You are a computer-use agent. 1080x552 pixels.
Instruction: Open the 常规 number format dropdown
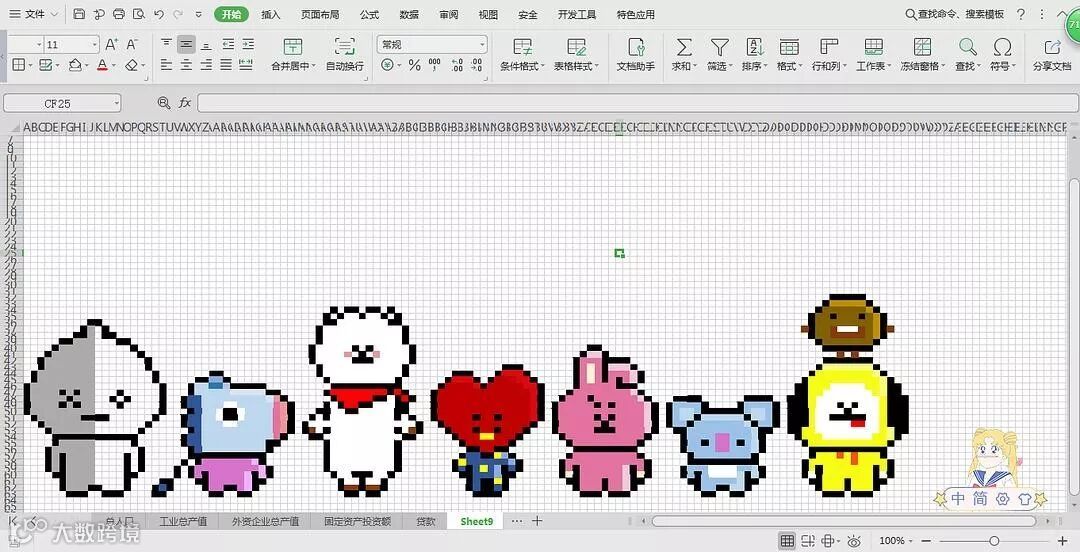(x=482, y=45)
